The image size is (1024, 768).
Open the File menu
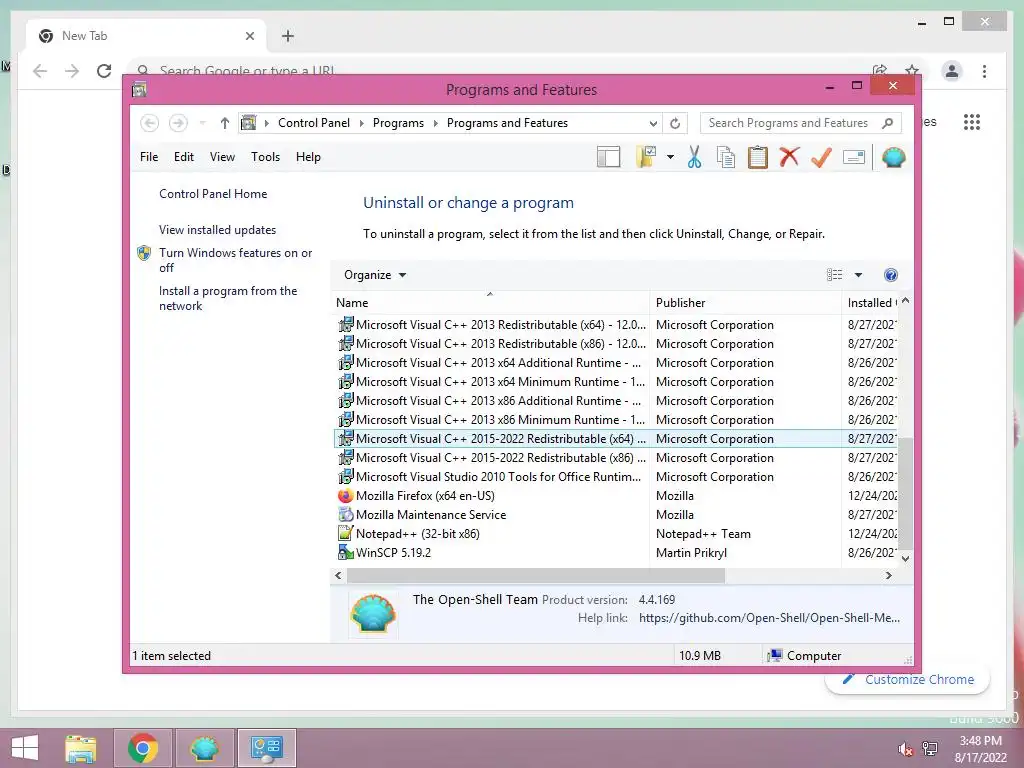pyautogui.click(x=149, y=157)
